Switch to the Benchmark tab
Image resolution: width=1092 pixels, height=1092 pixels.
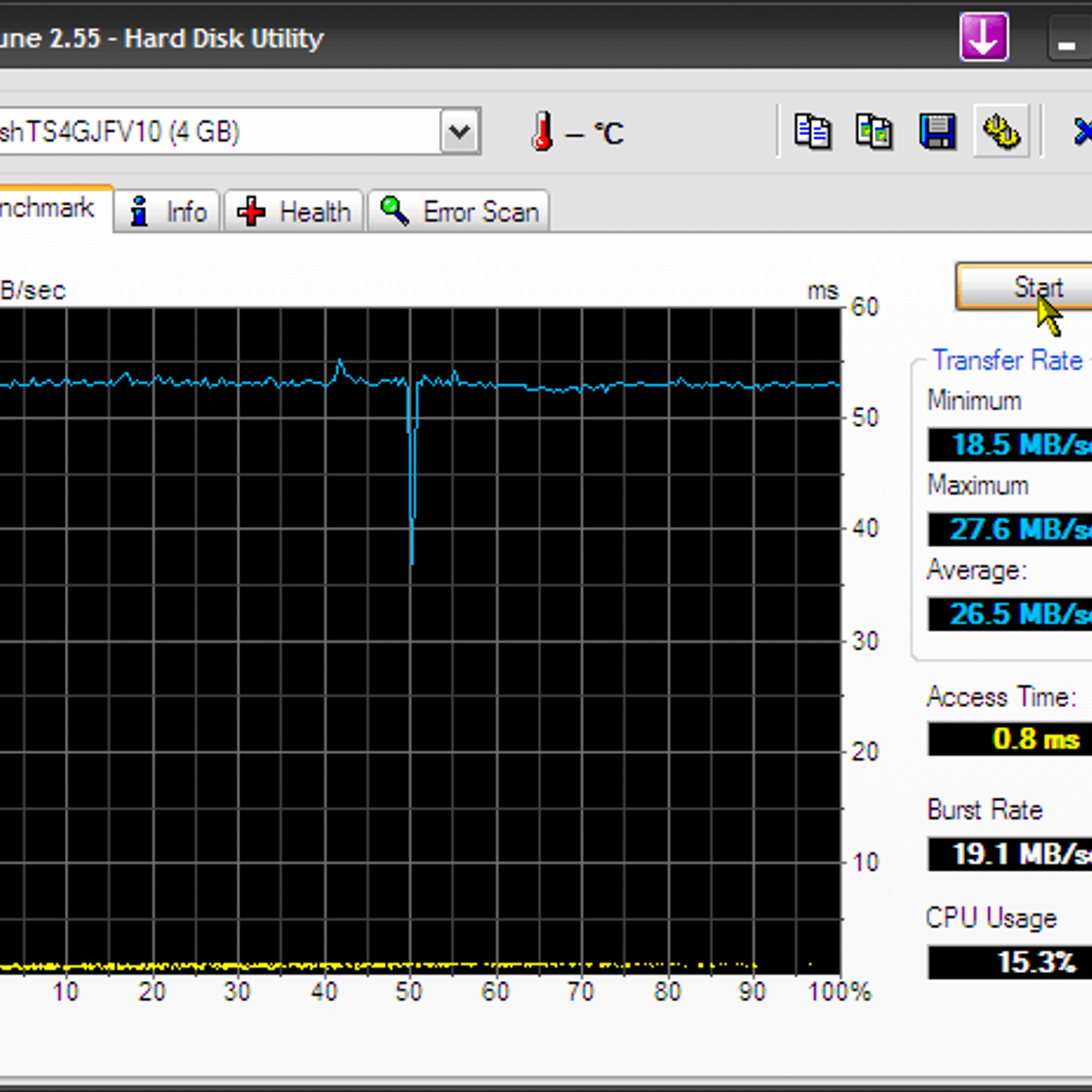[x=56, y=208]
